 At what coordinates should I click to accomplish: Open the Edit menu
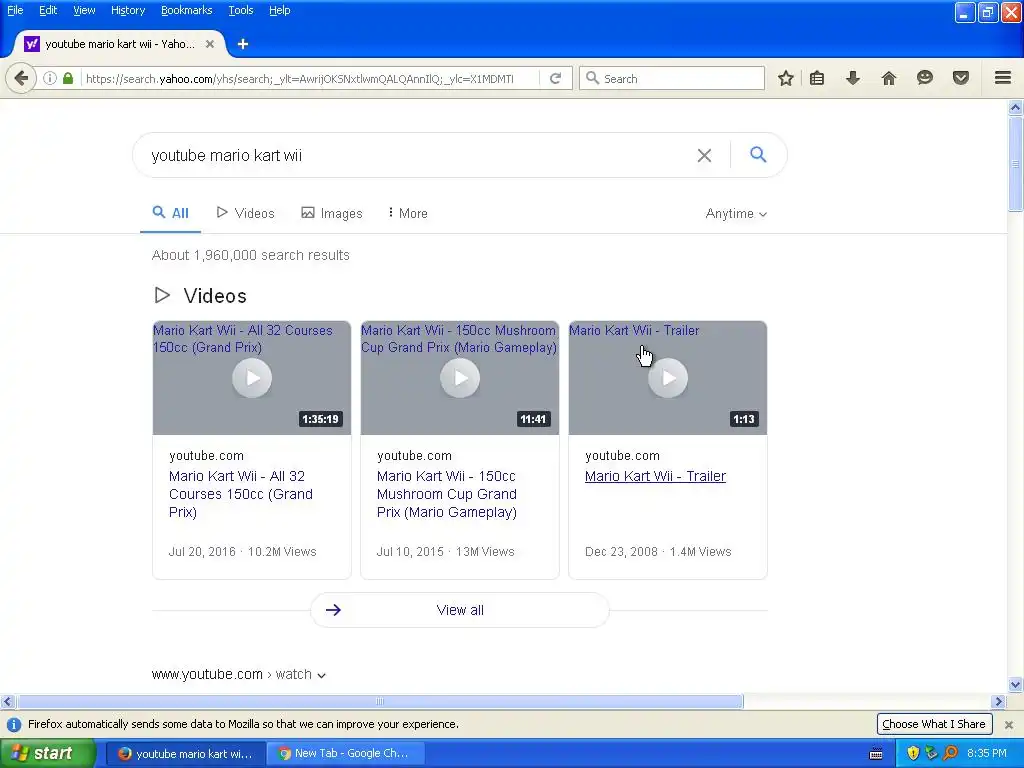[48, 10]
